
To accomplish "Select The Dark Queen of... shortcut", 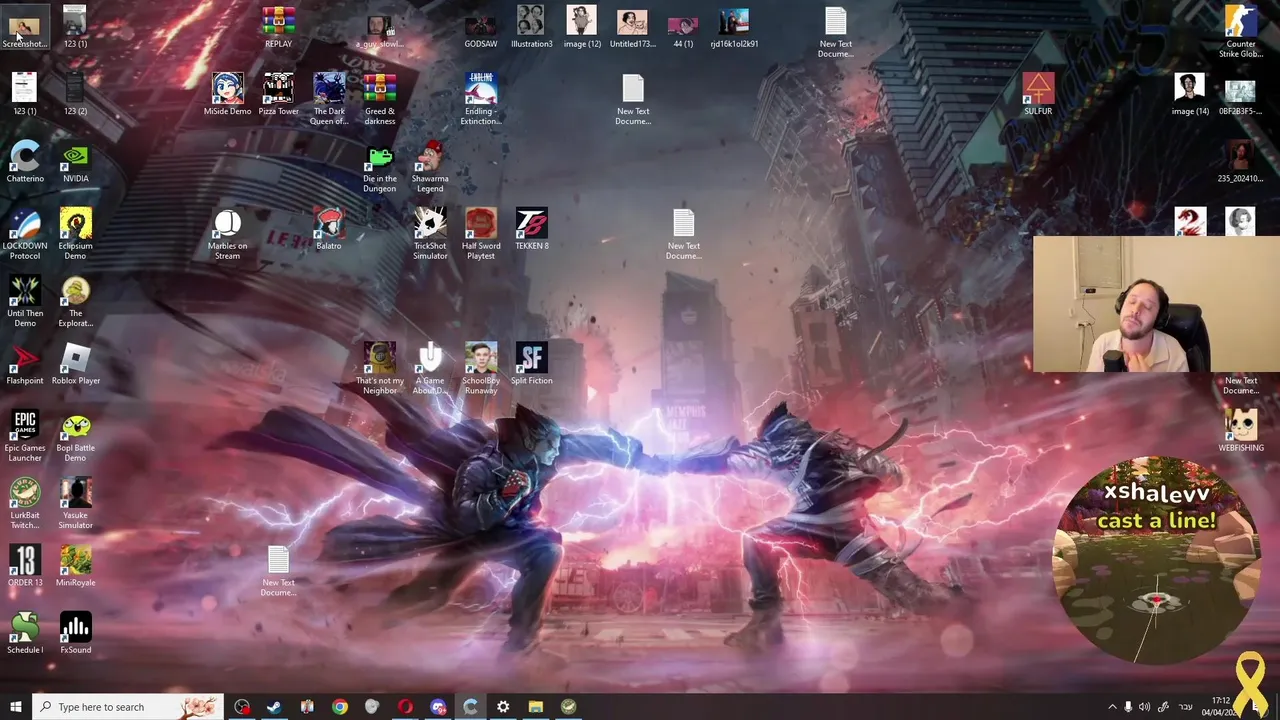I will (x=329, y=100).
